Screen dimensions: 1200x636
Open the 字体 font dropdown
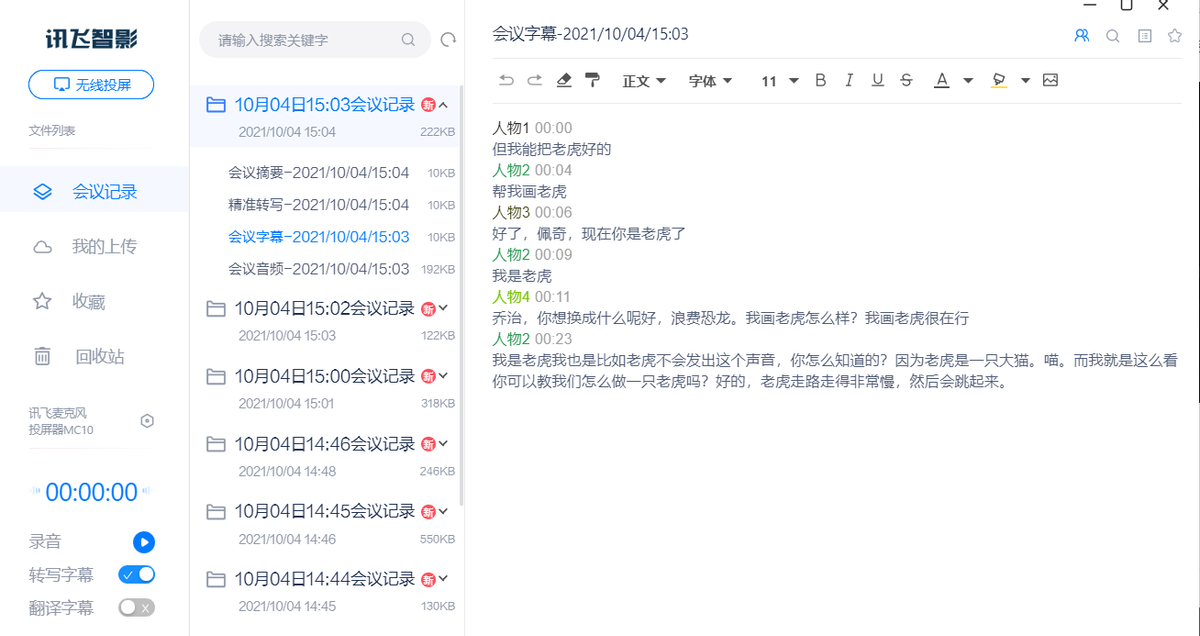click(x=711, y=81)
